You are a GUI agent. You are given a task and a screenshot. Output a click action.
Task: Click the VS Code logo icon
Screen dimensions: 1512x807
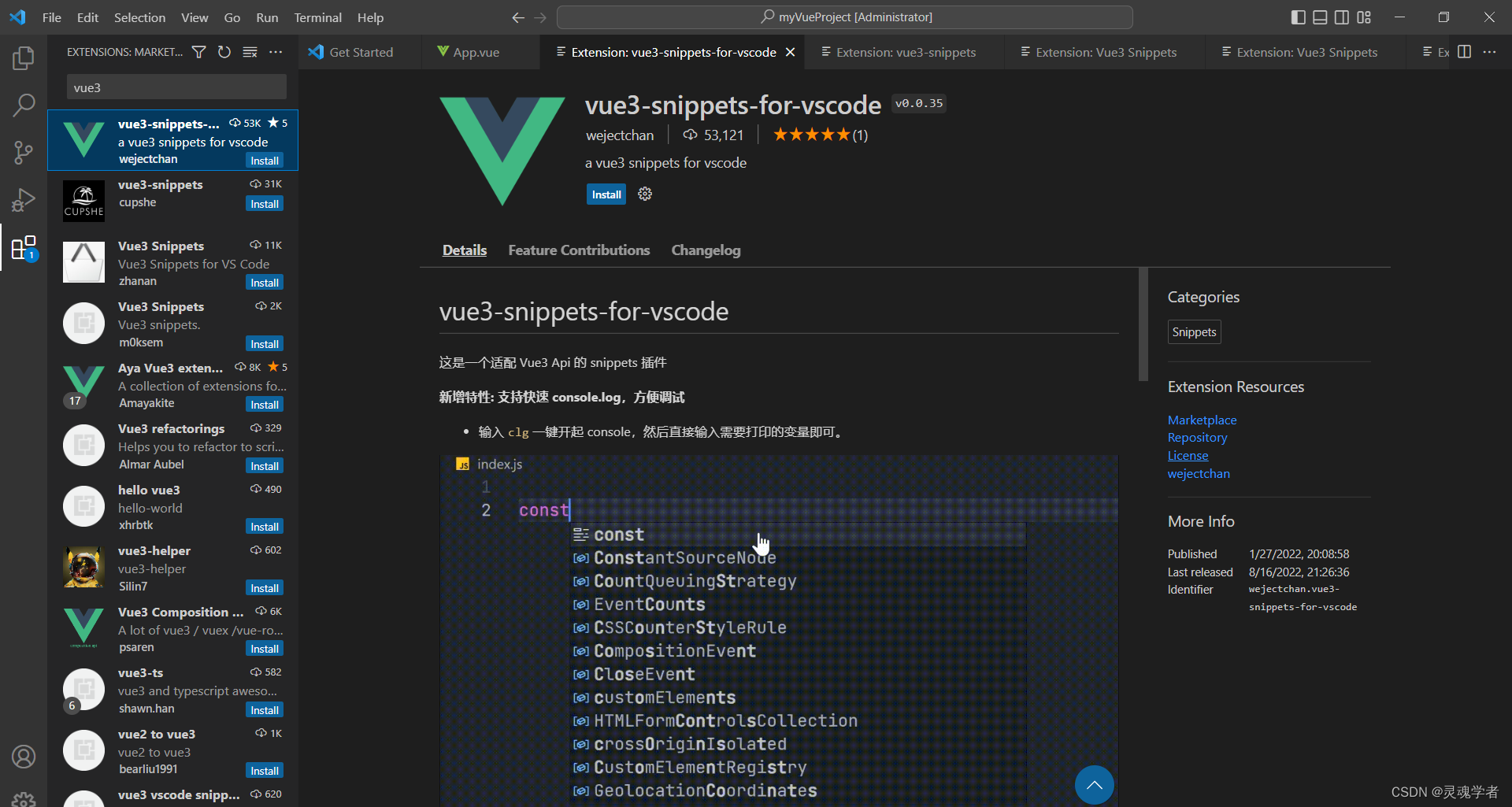click(x=17, y=17)
